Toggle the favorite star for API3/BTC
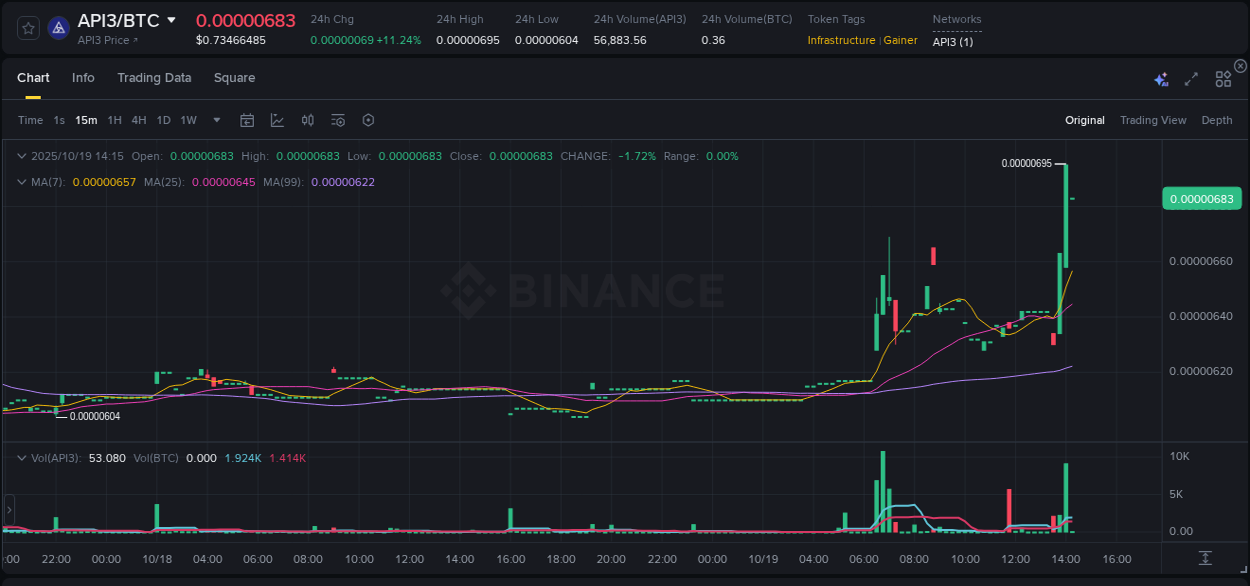This screenshot has height=586, width=1250. (x=27, y=27)
